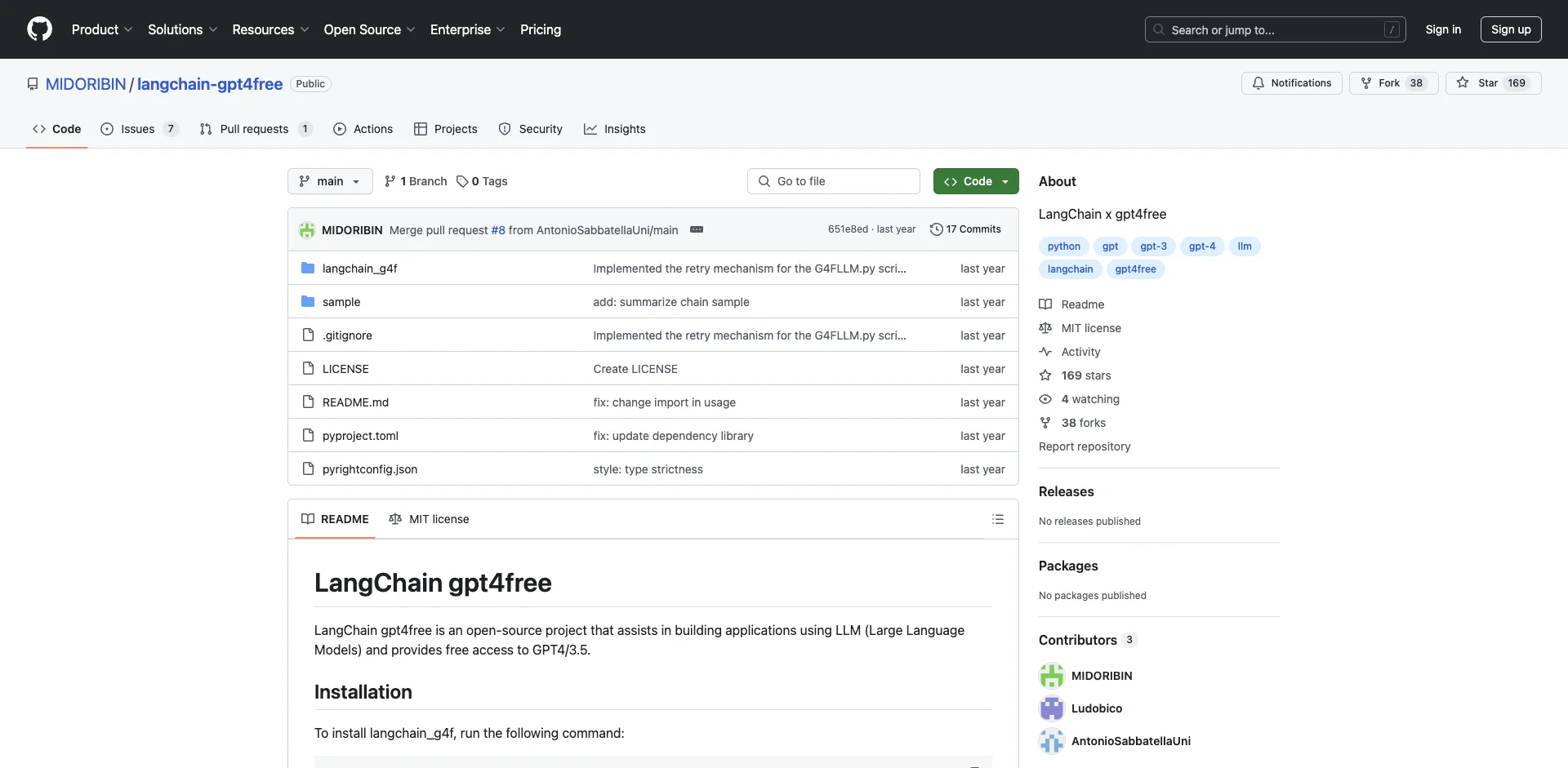Open the Readme link in About

point(1071,304)
